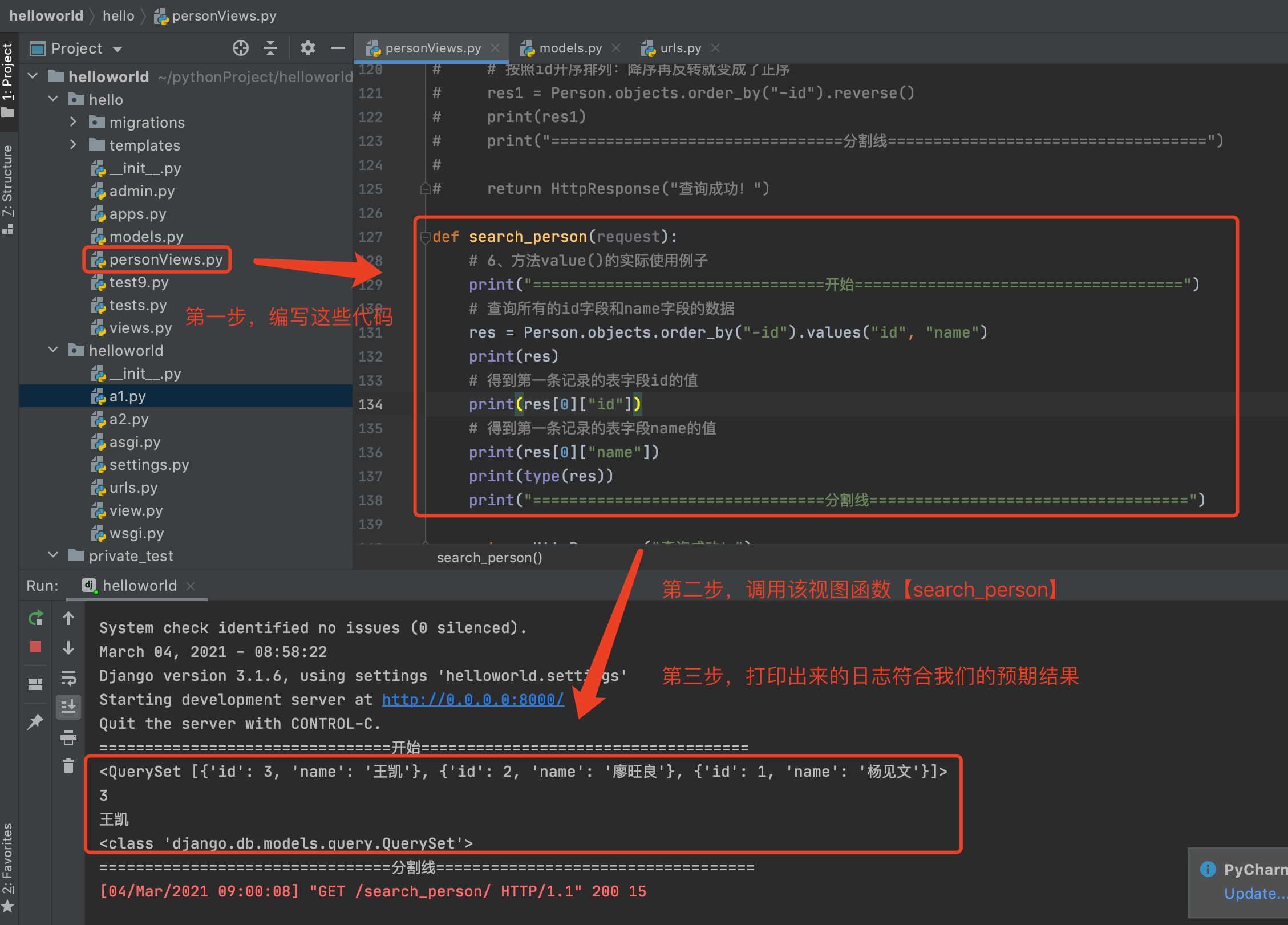The image size is (1288, 925).
Task: Toggle scroll-to-end in console output
Action: (68, 706)
